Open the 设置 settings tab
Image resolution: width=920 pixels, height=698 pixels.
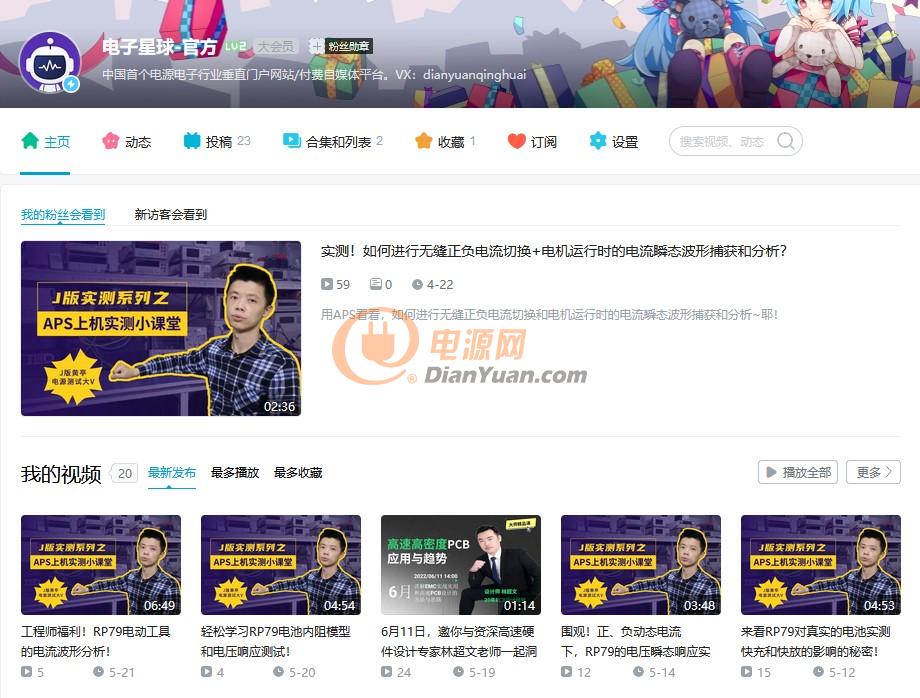click(x=613, y=141)
